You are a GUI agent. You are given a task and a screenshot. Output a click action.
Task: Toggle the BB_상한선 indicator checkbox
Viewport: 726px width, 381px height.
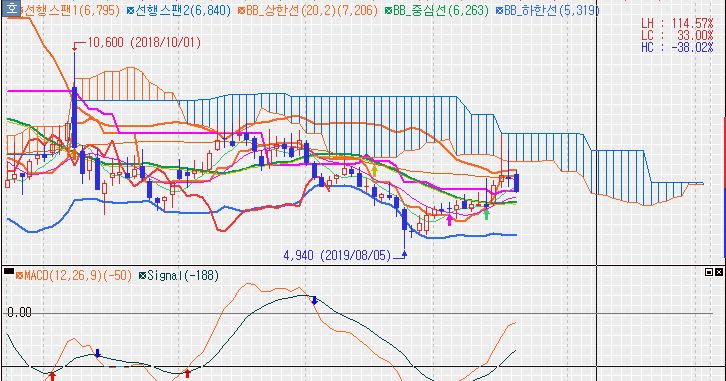point(241,10)
